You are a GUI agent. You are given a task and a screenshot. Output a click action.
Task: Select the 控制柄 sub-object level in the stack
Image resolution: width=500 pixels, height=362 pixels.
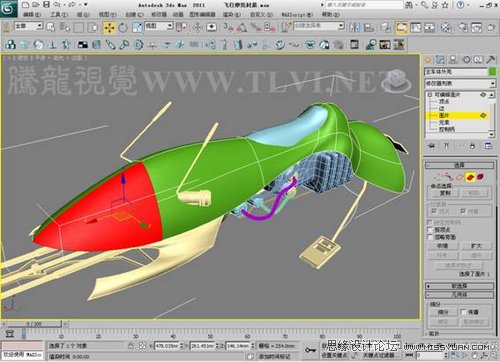point(447,129)
